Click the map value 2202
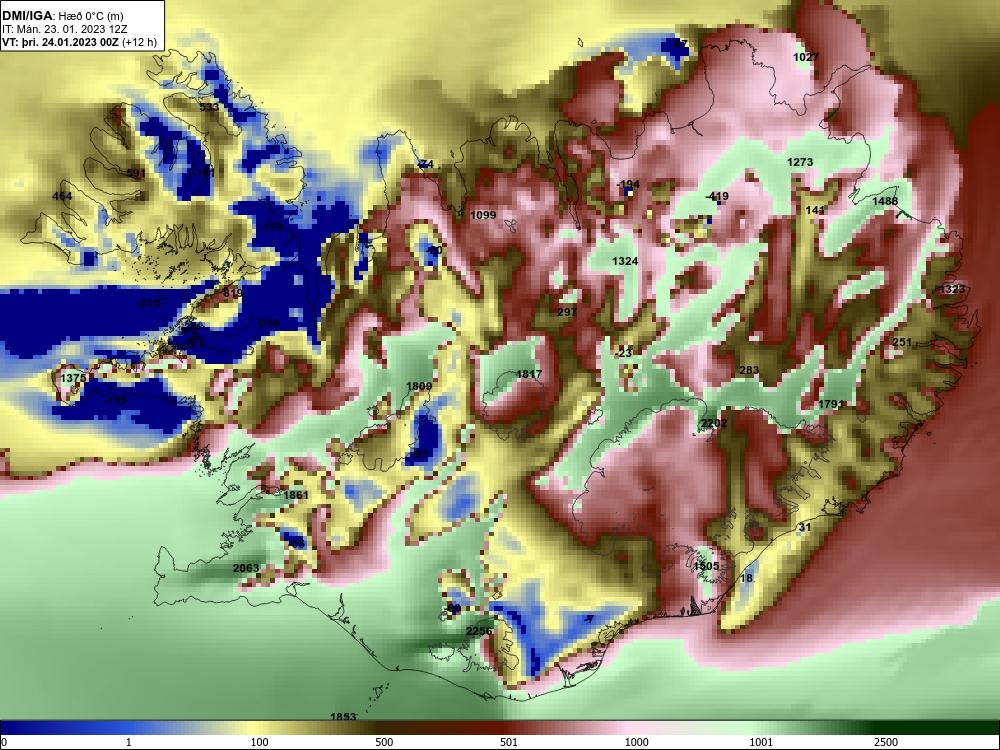1000x750 pixels. [x=714, y=423]
